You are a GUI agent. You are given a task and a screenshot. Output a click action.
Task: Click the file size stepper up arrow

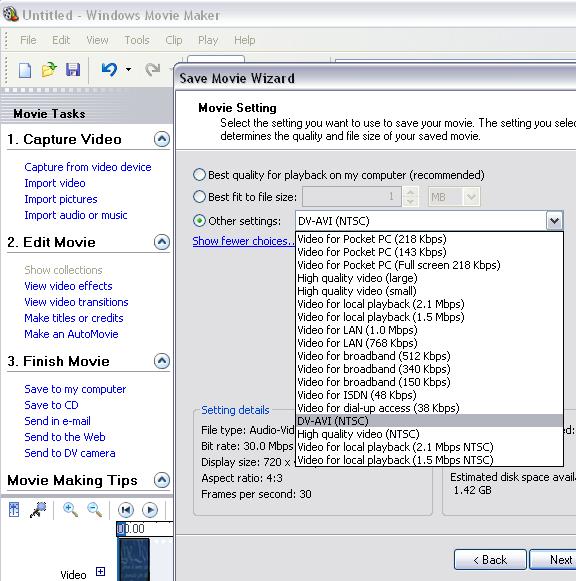tap(410, 192)
